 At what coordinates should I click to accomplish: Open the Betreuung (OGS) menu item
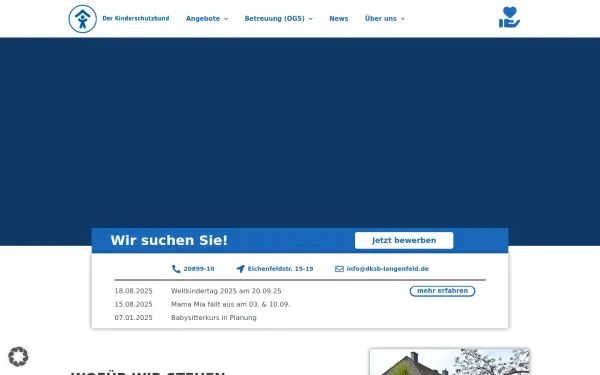click(x=274, y=18)
